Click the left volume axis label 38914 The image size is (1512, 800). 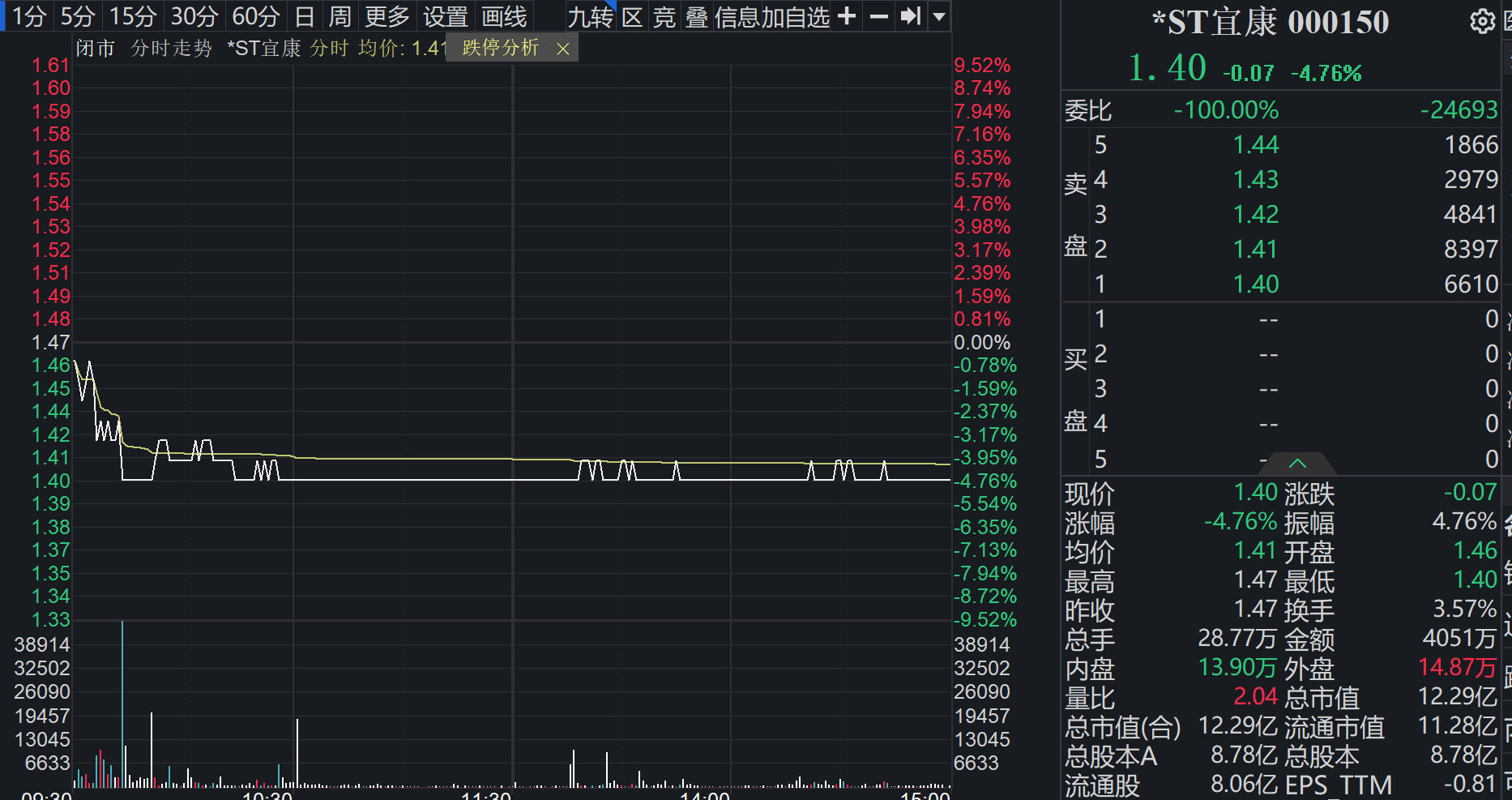coord(42,645)
